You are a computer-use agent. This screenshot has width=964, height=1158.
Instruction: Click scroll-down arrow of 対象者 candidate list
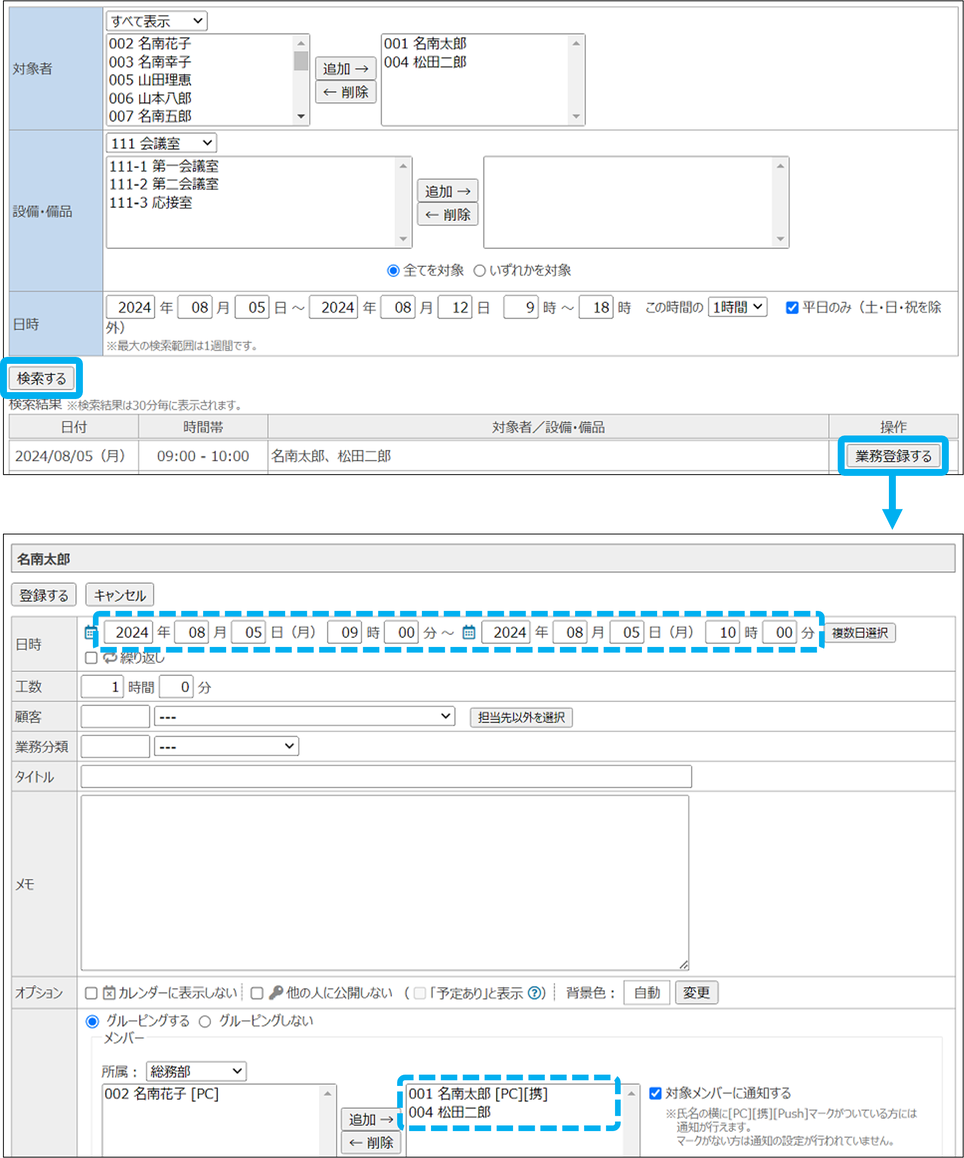pyautogui.click(x=301, y=117)
